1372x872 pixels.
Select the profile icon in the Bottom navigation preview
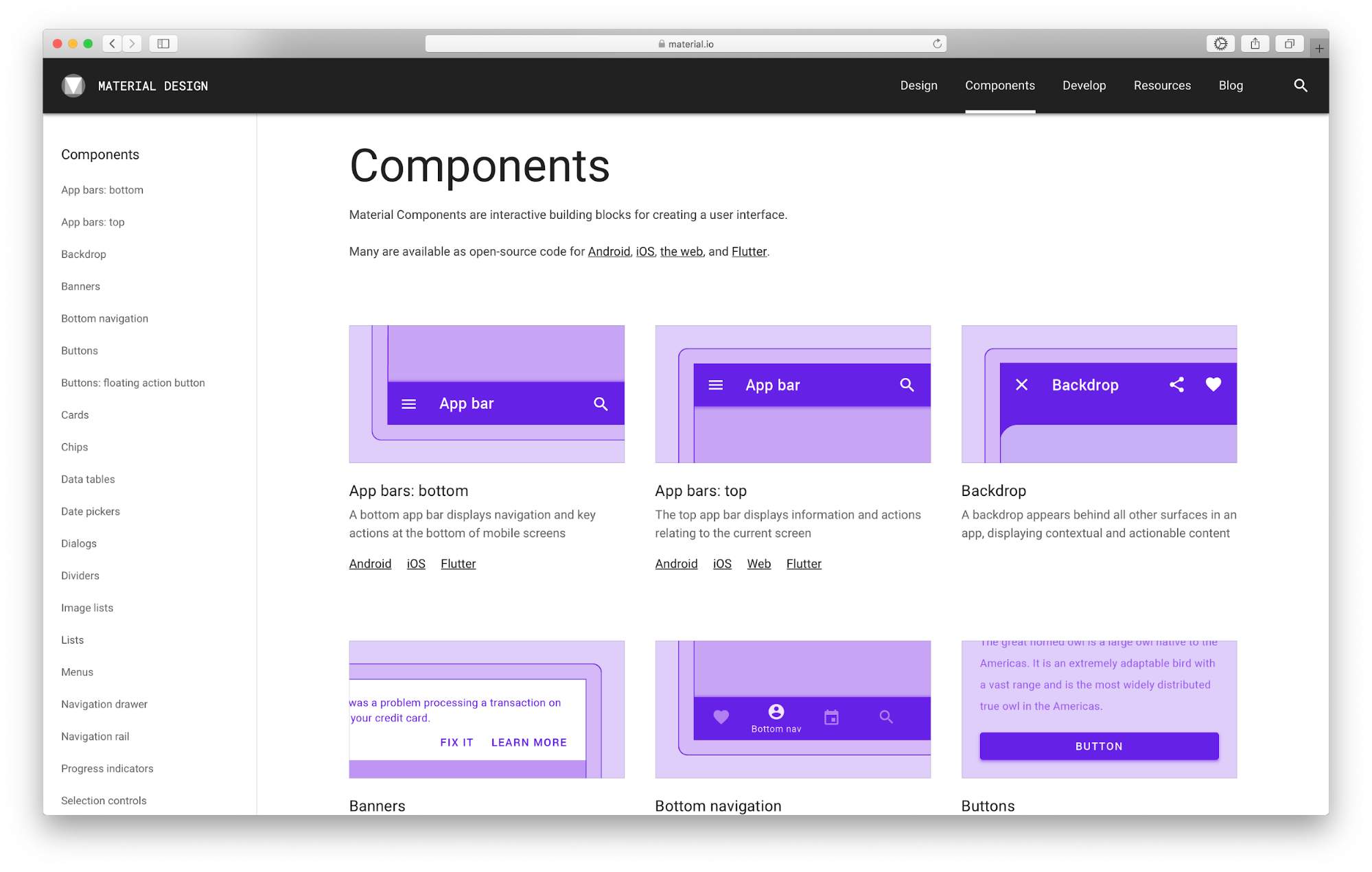[x=776, y=713]
